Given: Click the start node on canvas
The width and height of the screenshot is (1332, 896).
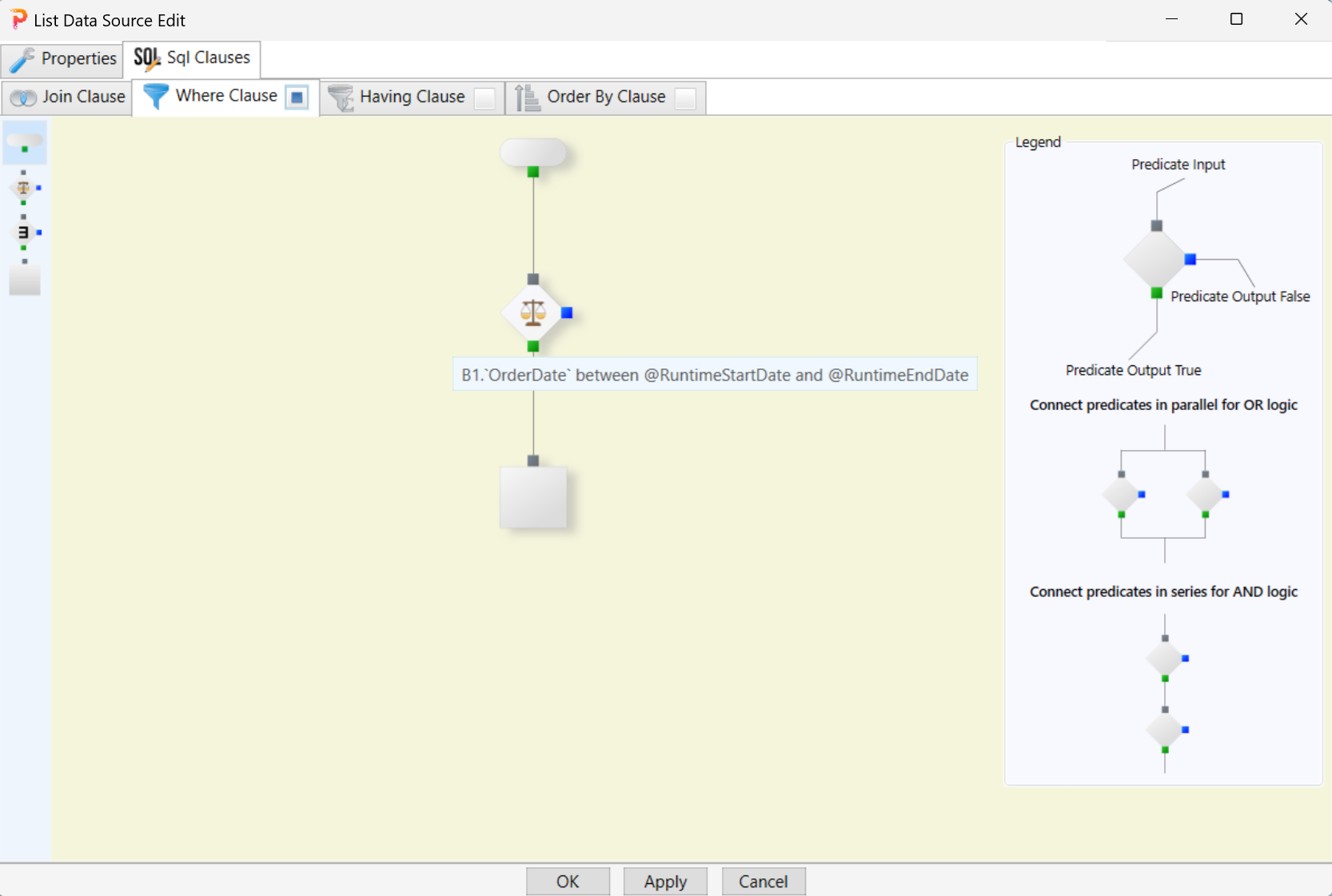Looking at the screenshot, I should (533, 152).
